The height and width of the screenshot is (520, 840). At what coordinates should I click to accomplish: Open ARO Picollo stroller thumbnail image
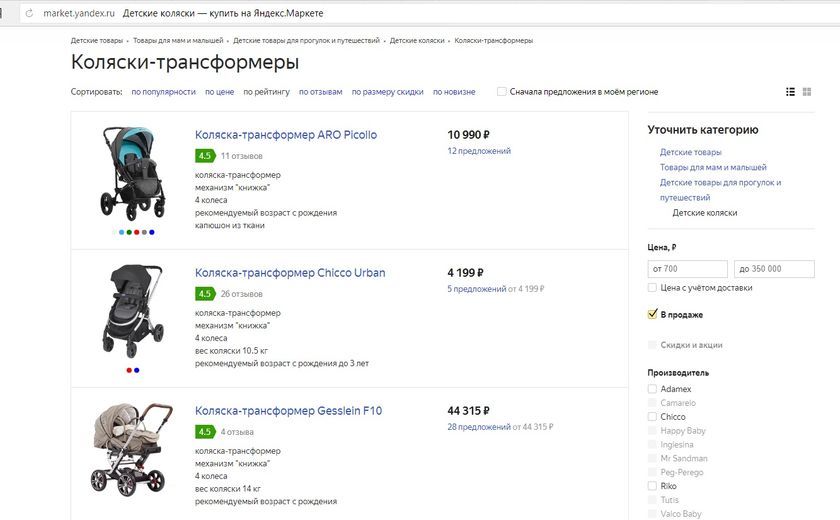click(132, 174)
